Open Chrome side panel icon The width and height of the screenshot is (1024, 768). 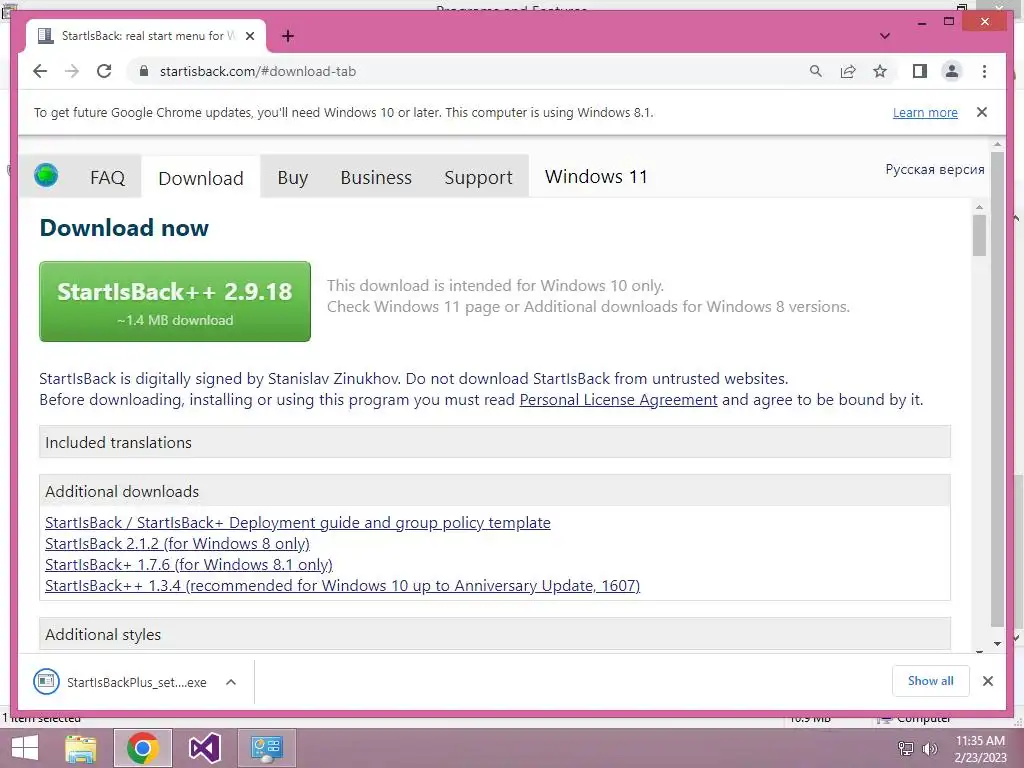point(920,71)
